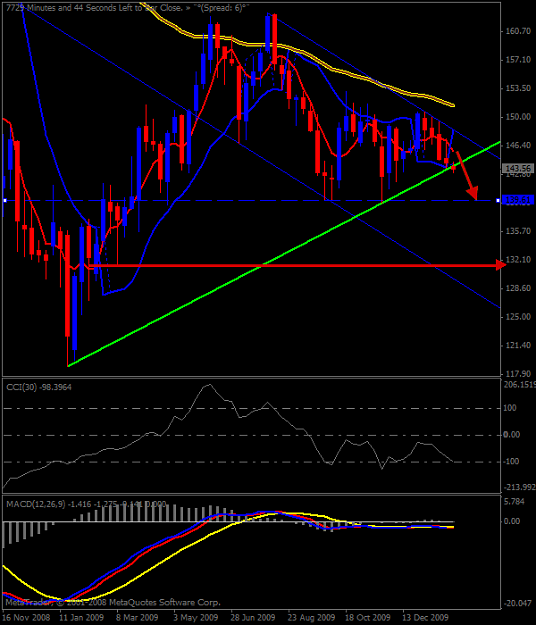Click the bar close countdown text
This screenshot has height=625, width=536.
point(128,8)
